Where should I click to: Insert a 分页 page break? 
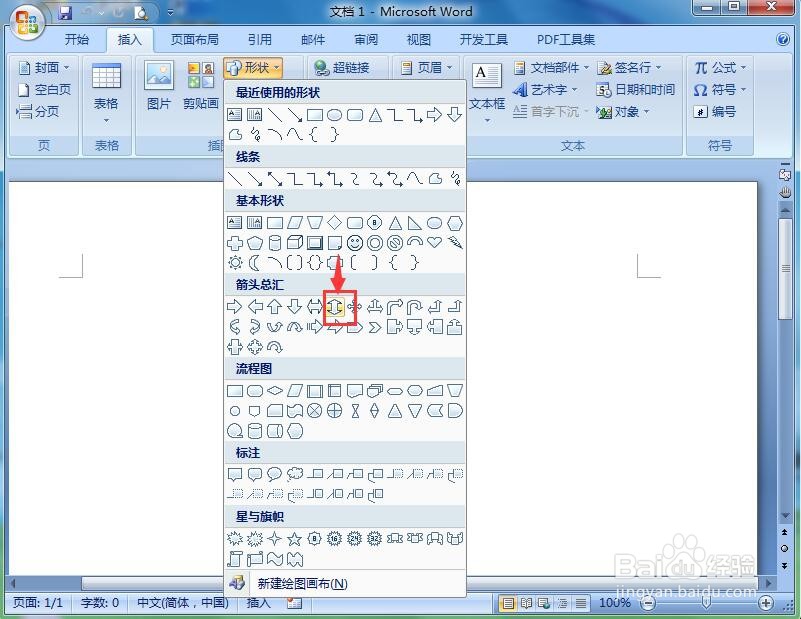point(38,111)
